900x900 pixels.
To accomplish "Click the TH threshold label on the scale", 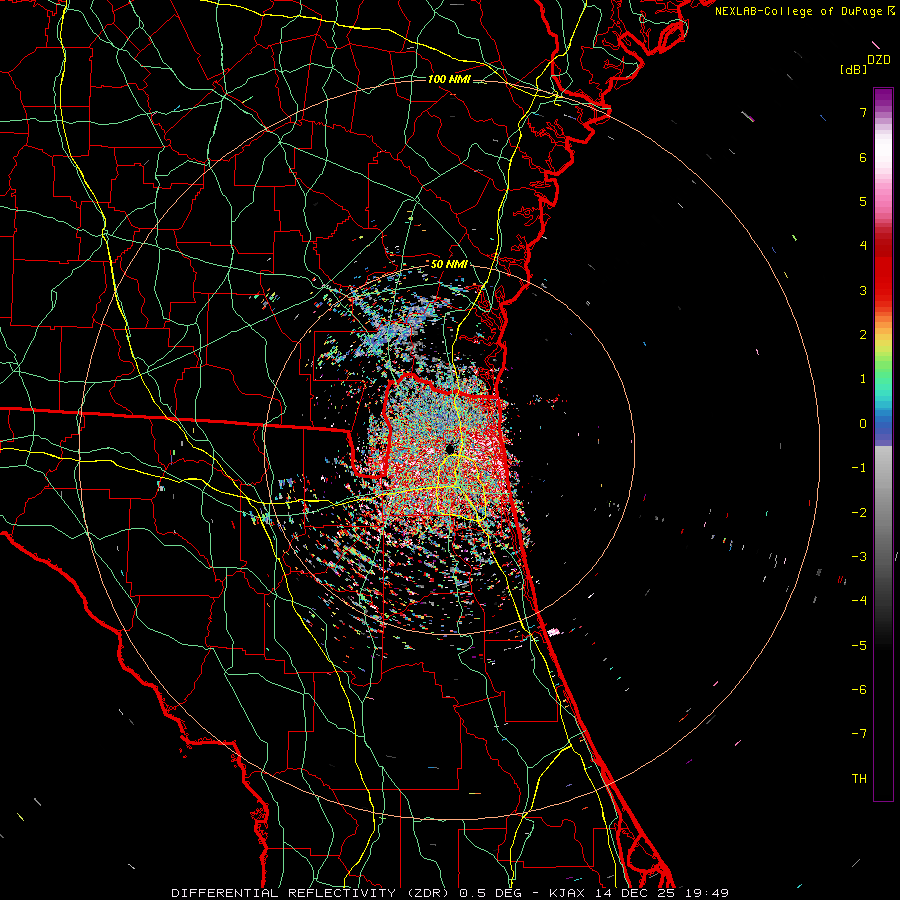I will click(x=859, y=779).
